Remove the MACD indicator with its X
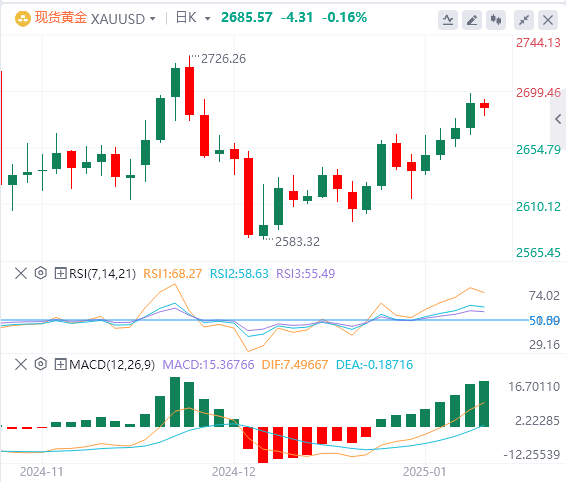Viewport: 566px width, 482px height. 21,364
